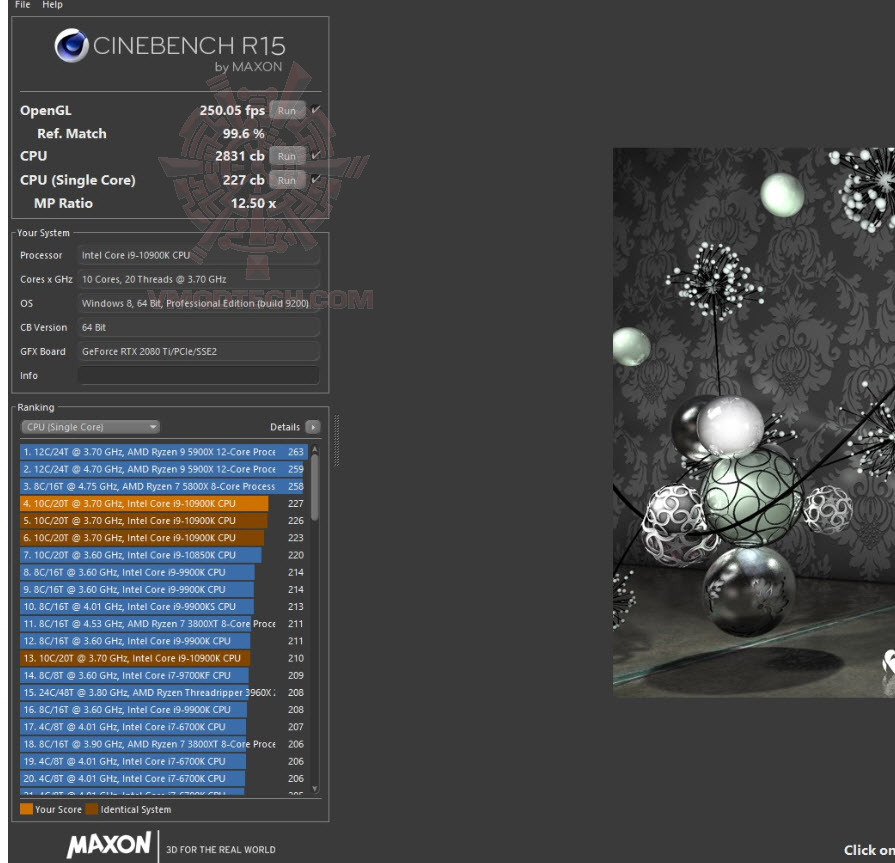Run the OpenGL benchmark
Viewport: 895px width, 863px height.
coord(287,110)
